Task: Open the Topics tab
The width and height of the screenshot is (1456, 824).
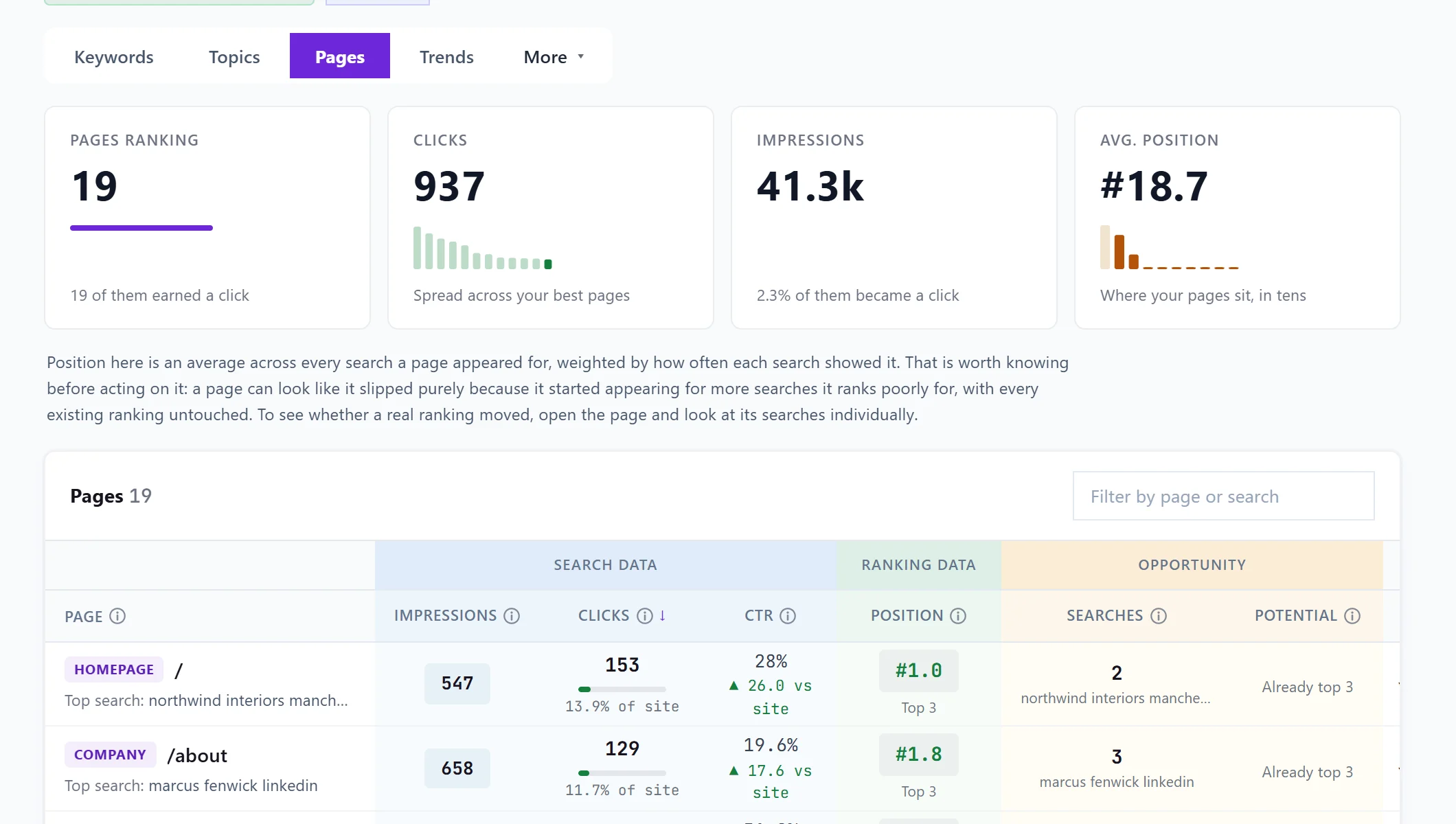Action: [x=234, y=56]
